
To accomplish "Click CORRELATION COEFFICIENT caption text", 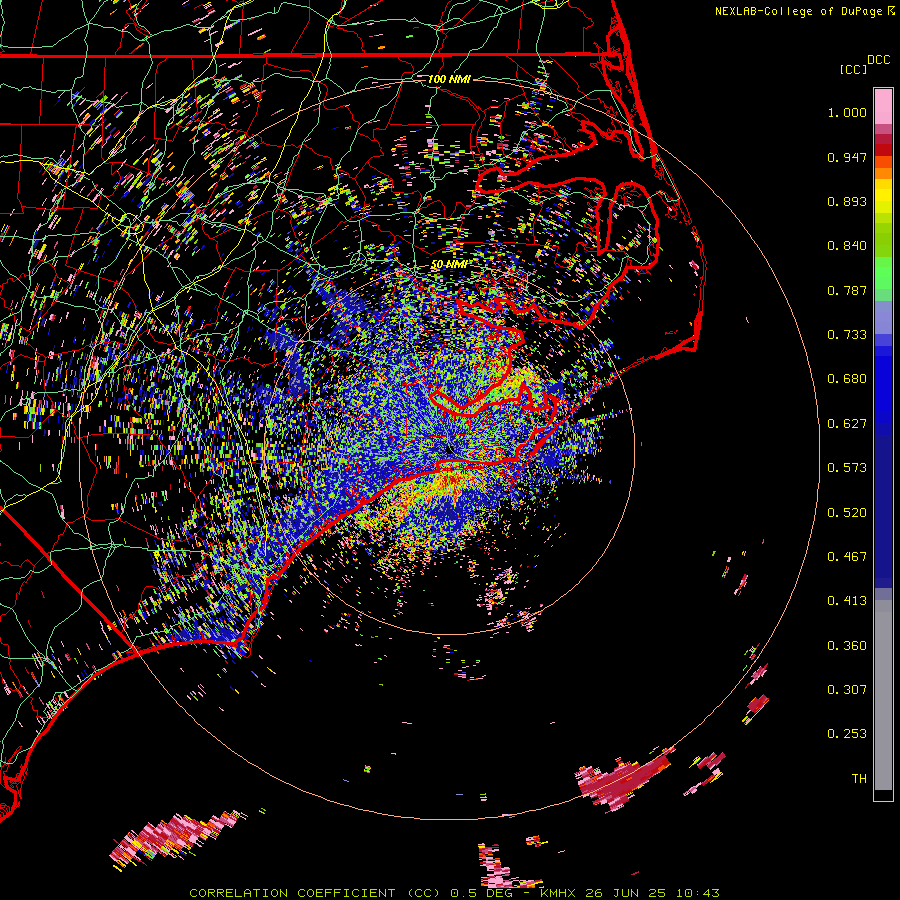I will (292, 893).
